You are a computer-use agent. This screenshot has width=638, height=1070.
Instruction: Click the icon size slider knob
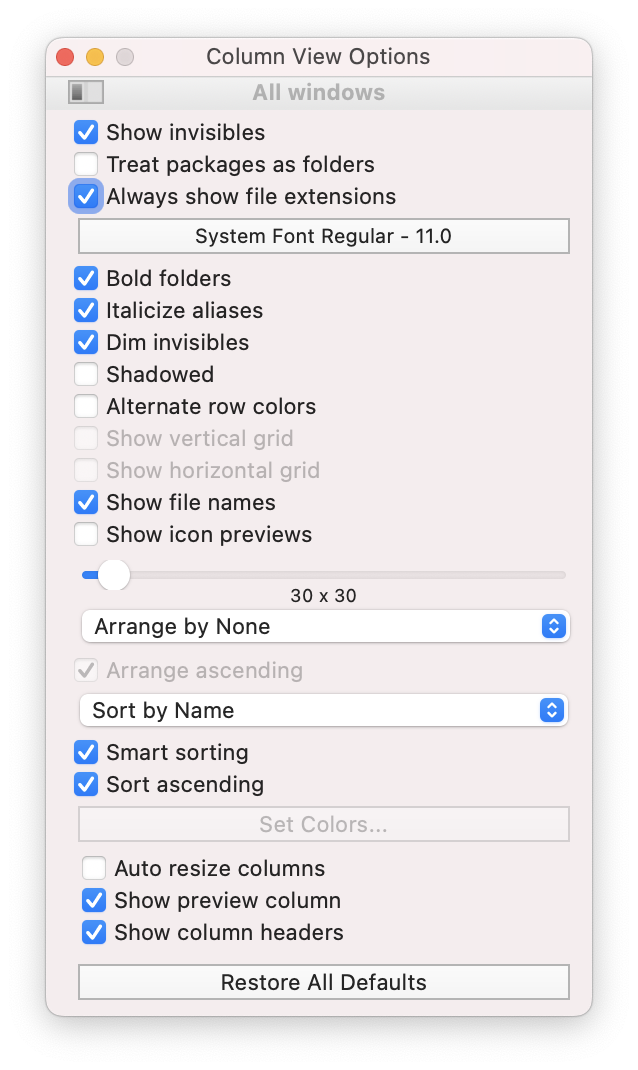113,575
